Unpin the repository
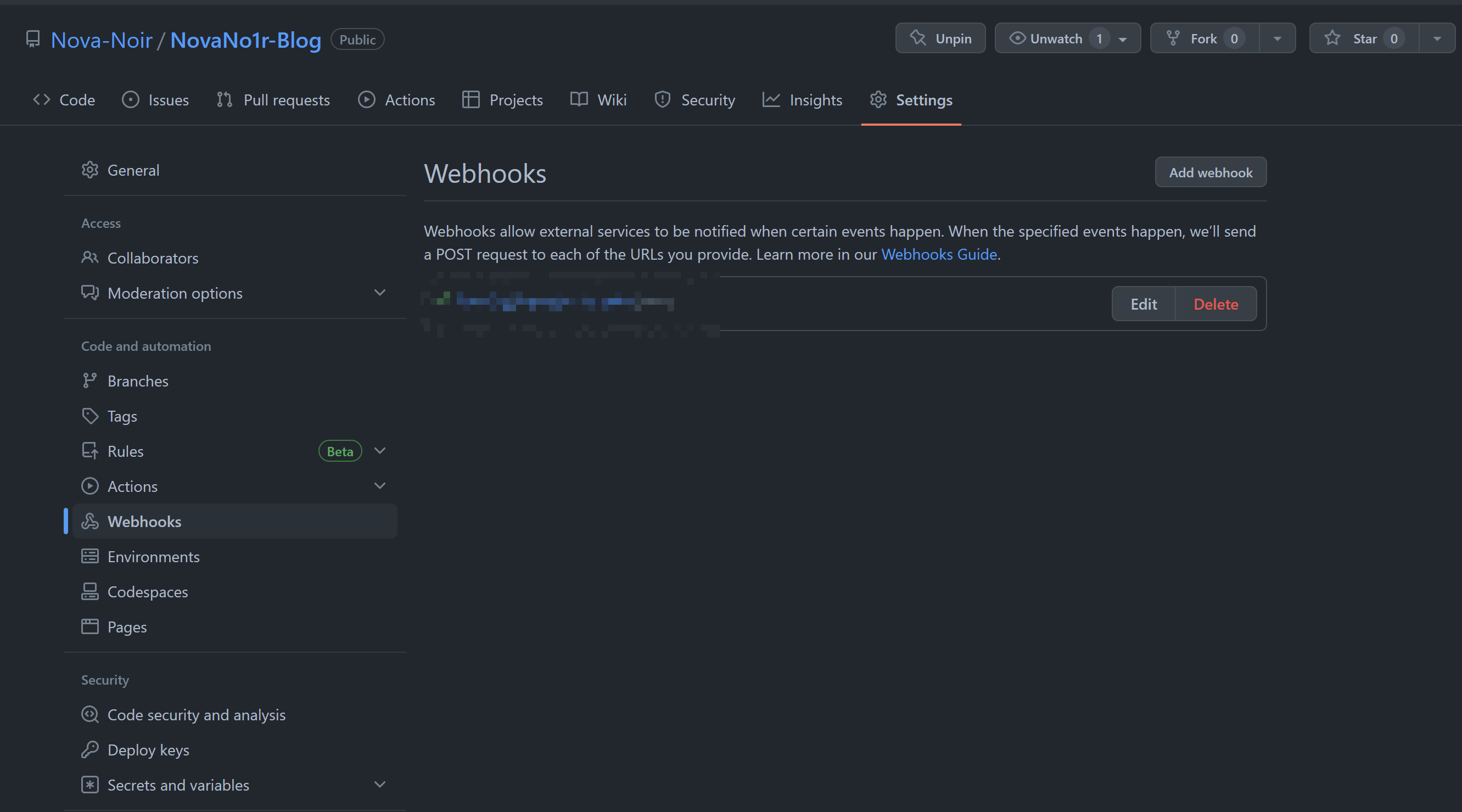The image size is (1462, 812). point(940,38)
